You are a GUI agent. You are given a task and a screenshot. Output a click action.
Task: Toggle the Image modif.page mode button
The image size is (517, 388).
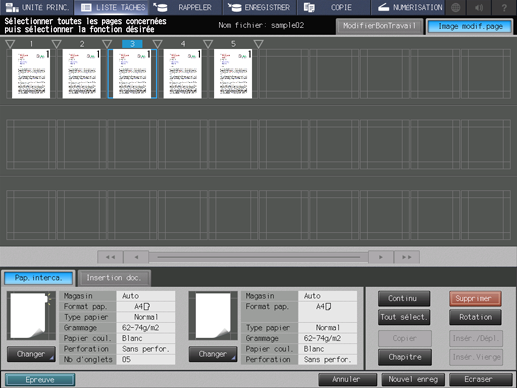point(470,26)
